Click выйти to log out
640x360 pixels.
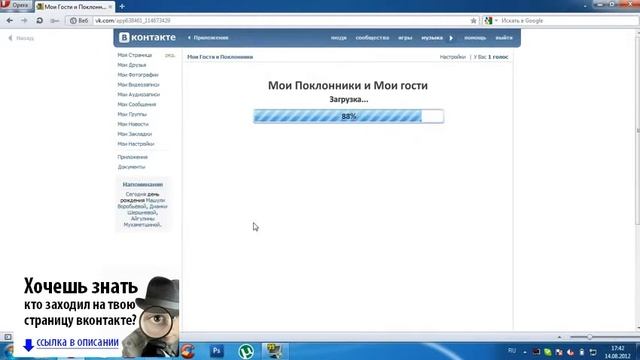click(x=504, y=38)
